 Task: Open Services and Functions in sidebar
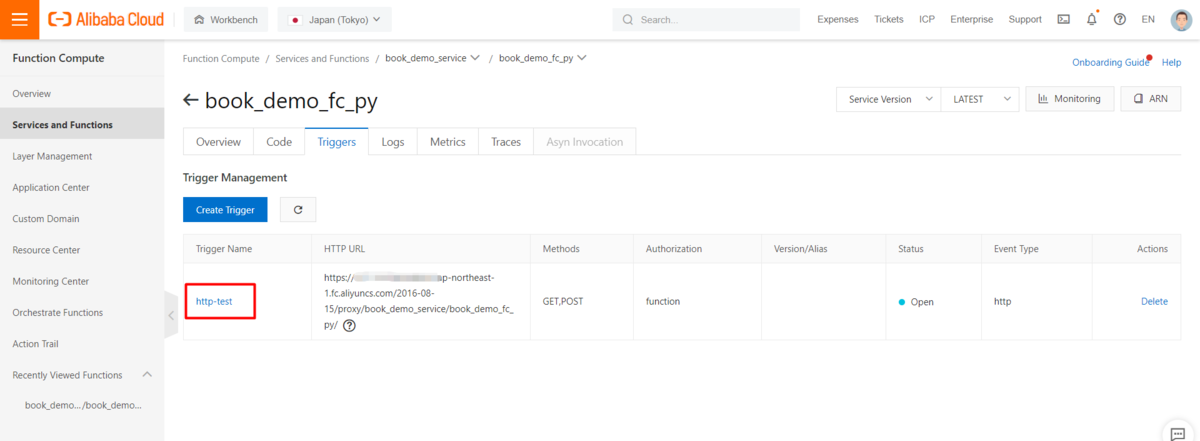pos(82,125)
